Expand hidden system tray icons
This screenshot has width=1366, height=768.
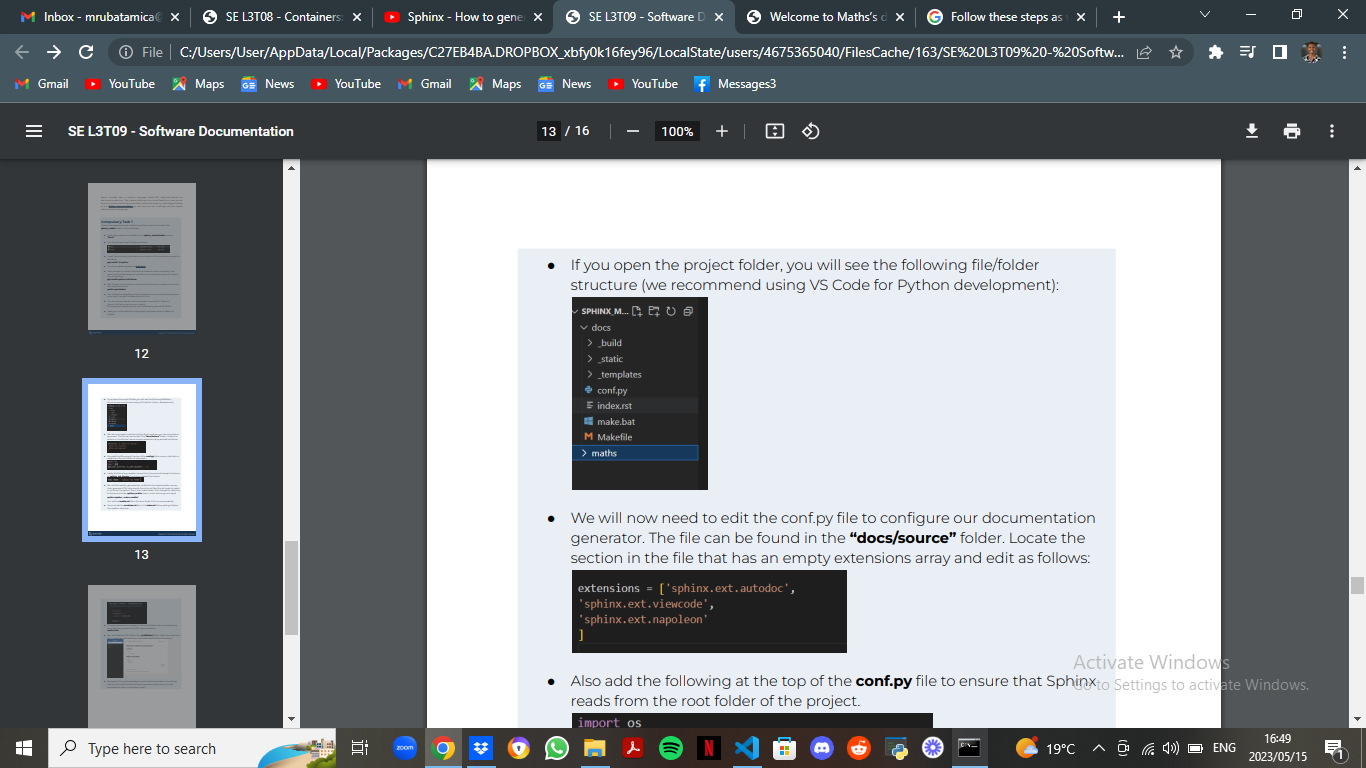[x=1098, y=748]
